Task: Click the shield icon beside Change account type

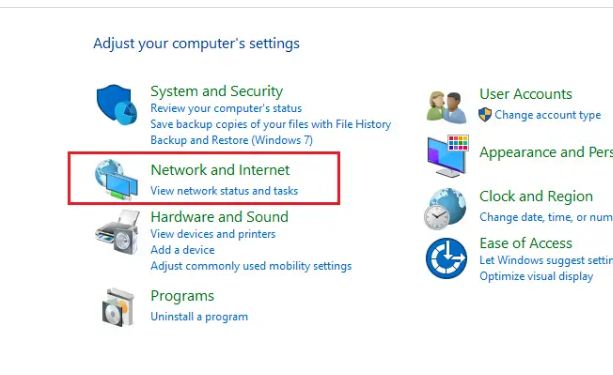Action: [x=485, y=115]
